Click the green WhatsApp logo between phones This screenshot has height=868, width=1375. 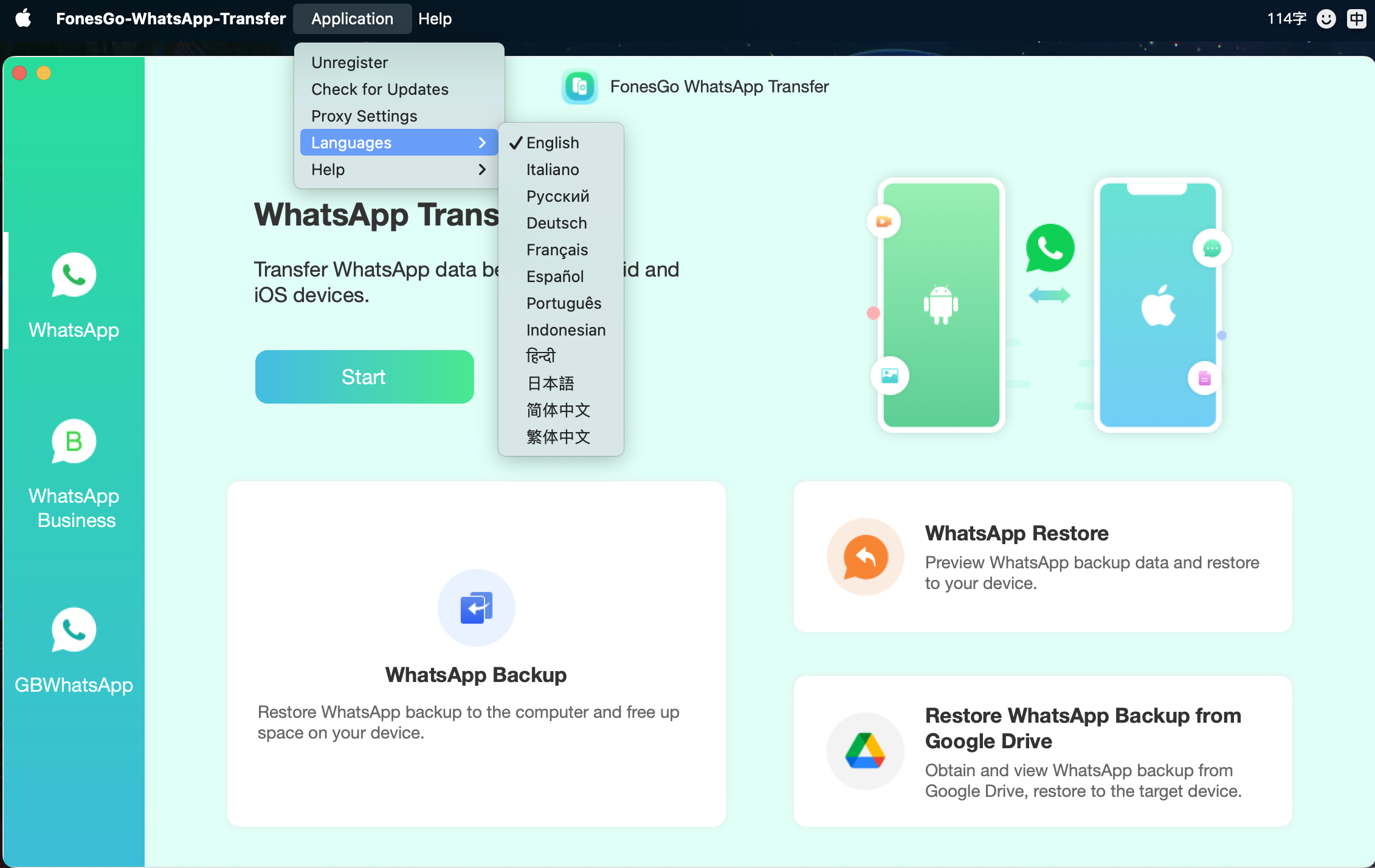[x=1050, y=248]
